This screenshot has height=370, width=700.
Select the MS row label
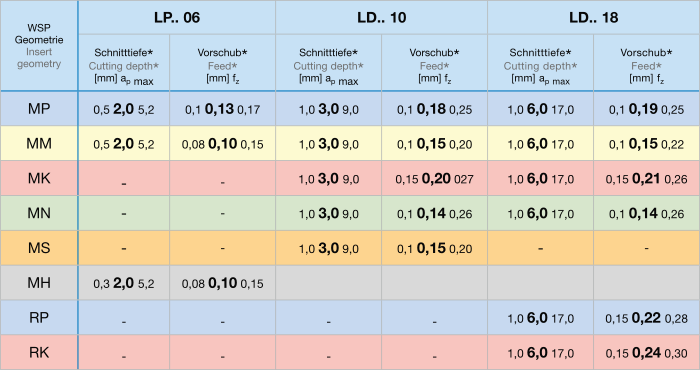[x=39, y=248]
